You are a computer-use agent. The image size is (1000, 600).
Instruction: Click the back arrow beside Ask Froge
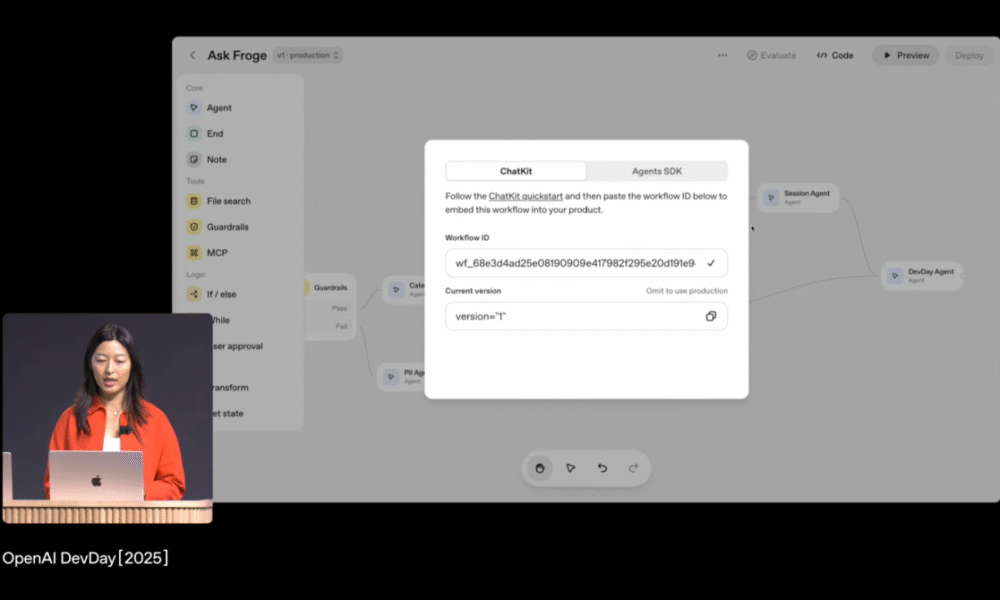(193, 56)
